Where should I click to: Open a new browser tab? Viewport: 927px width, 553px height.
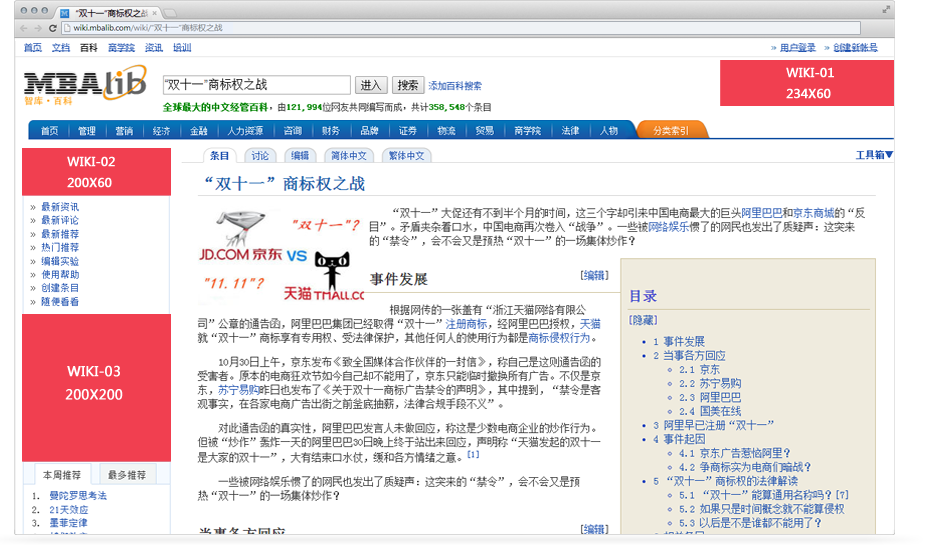coord(170,12)
